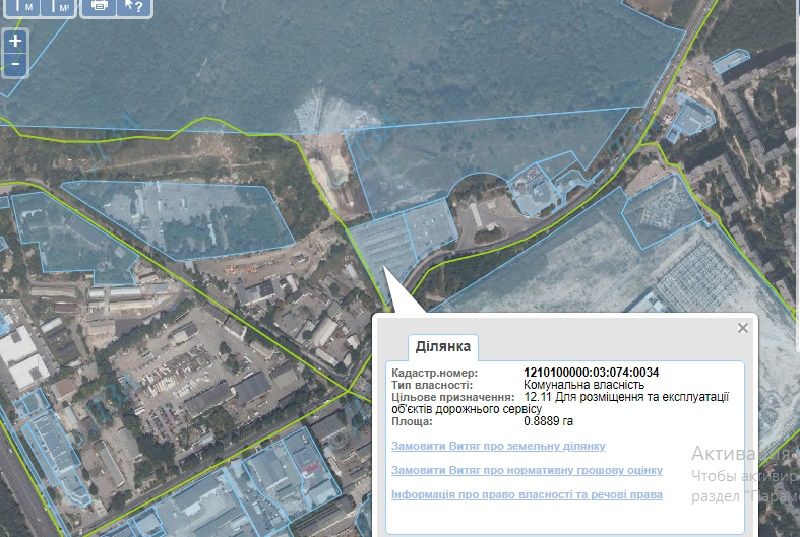Activate the parcel info query tool
The width and height of the screenshot is (800, 537).
click(134, 6)
